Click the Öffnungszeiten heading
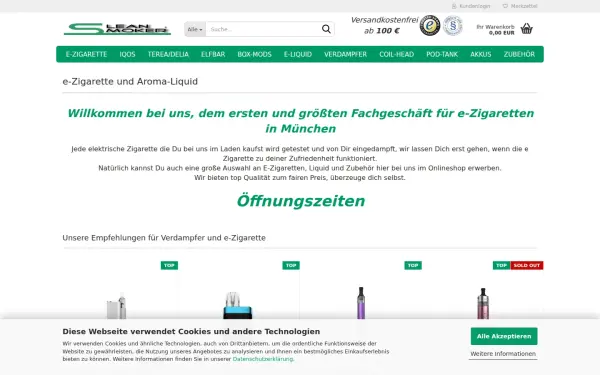Screen dimensions: 600x375 tap(300, 201)
